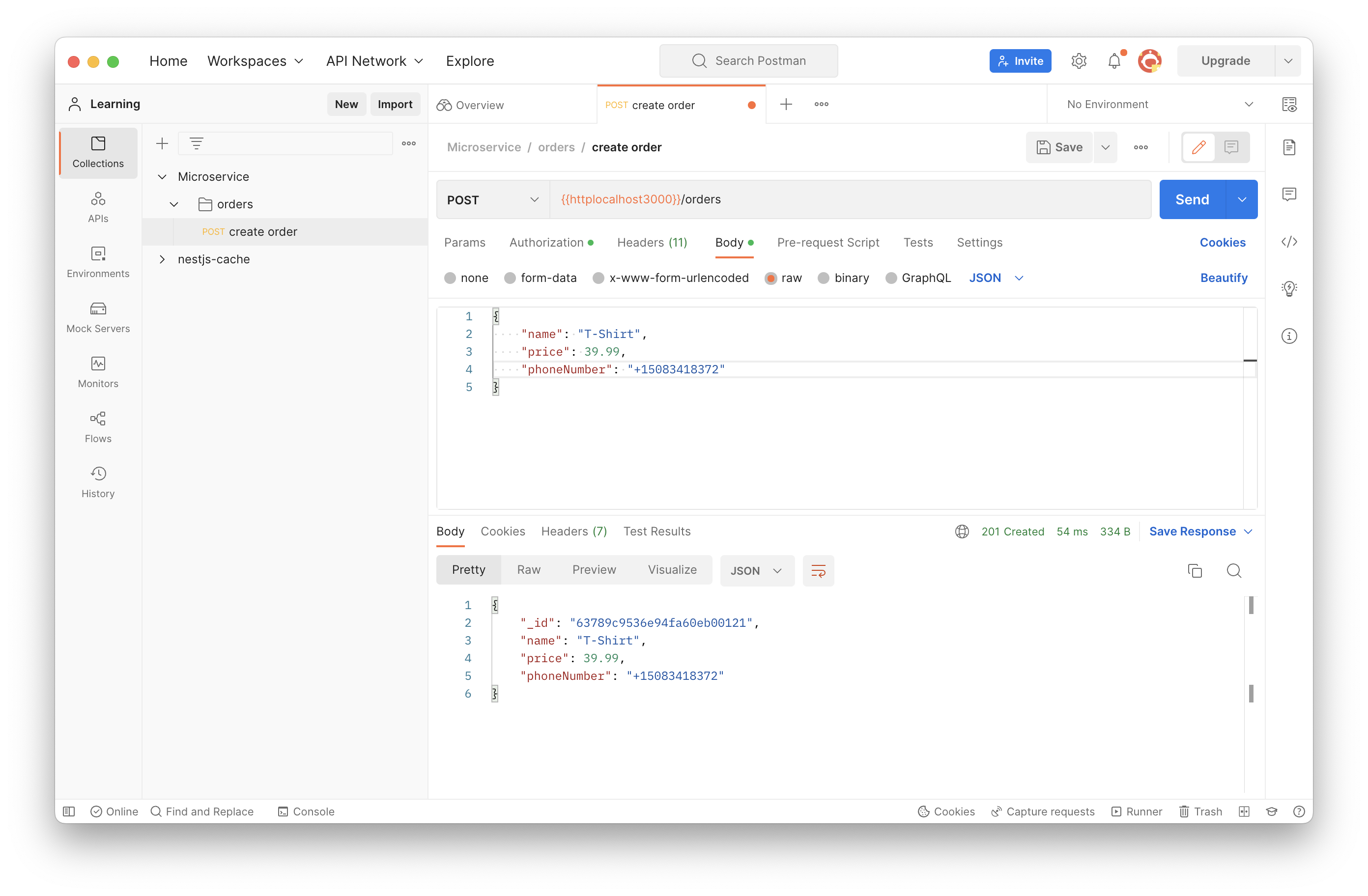Screen dimensions: 1368x896
Task: Open the Mock Servers sidebar panel
Action: click(x=98, y=317)
